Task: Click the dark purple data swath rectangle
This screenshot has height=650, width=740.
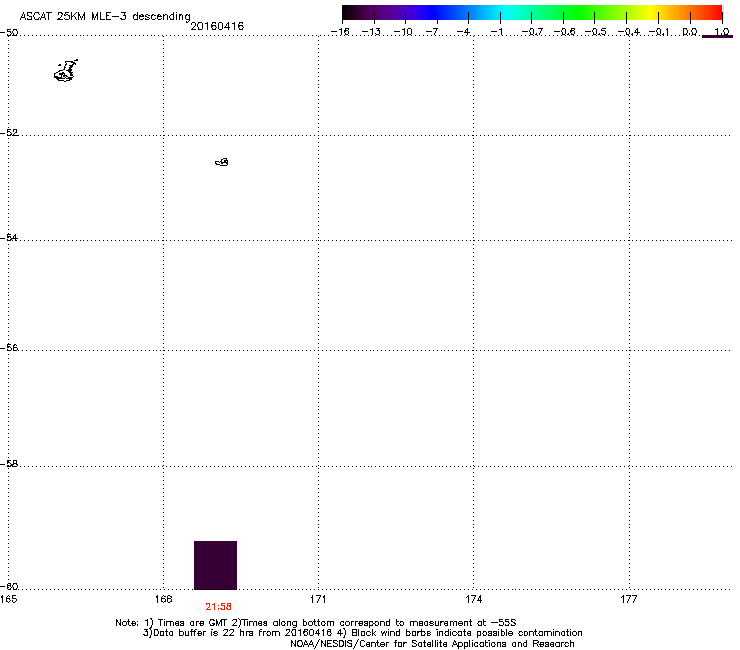Action: point(215,565)
